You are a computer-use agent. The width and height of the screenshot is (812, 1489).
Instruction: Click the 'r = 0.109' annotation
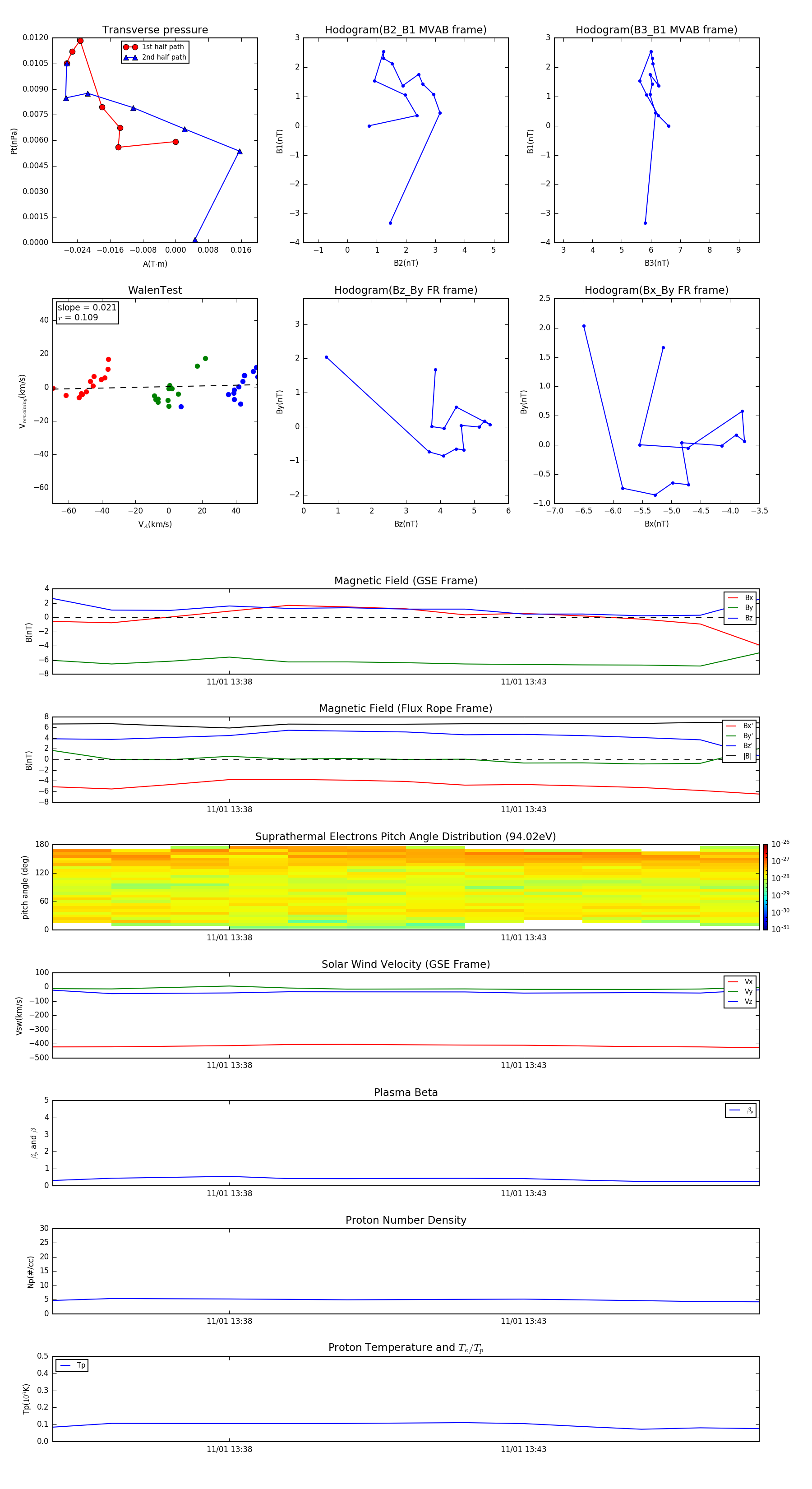[x=78, y=317]
